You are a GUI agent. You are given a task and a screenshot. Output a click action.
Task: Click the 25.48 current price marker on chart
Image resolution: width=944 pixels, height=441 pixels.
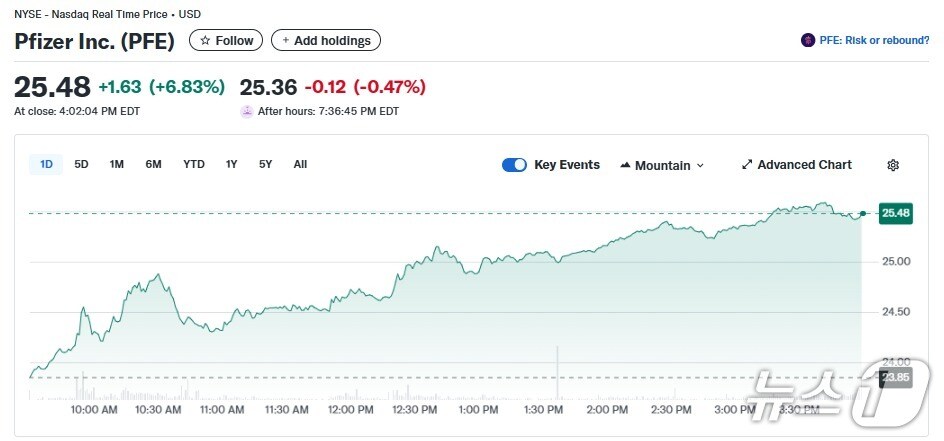click(895, 213)
